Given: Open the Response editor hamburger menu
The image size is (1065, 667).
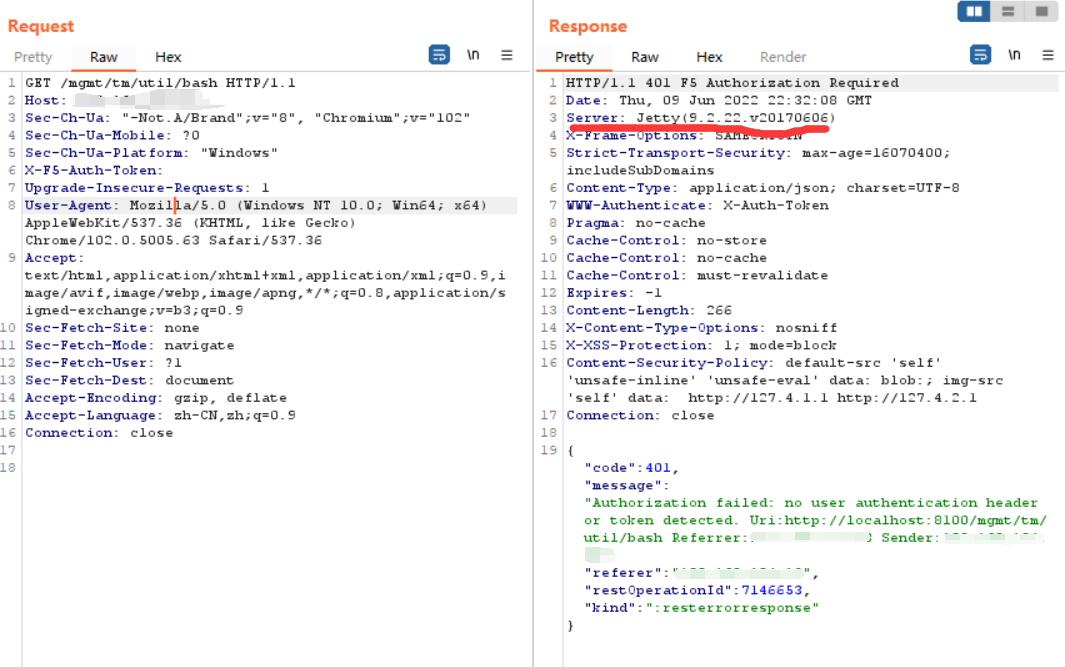Looking at the screenshot, I should (1046, 56).
